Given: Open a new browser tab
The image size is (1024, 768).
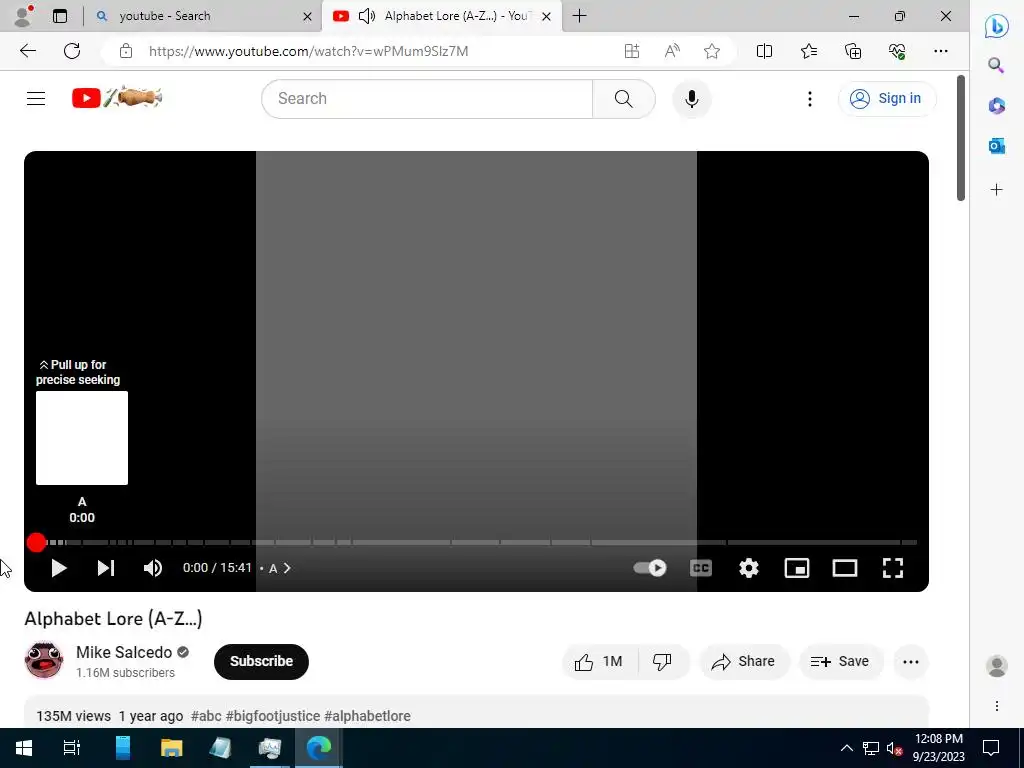Looking at the screenshot, I should [579, 16].
